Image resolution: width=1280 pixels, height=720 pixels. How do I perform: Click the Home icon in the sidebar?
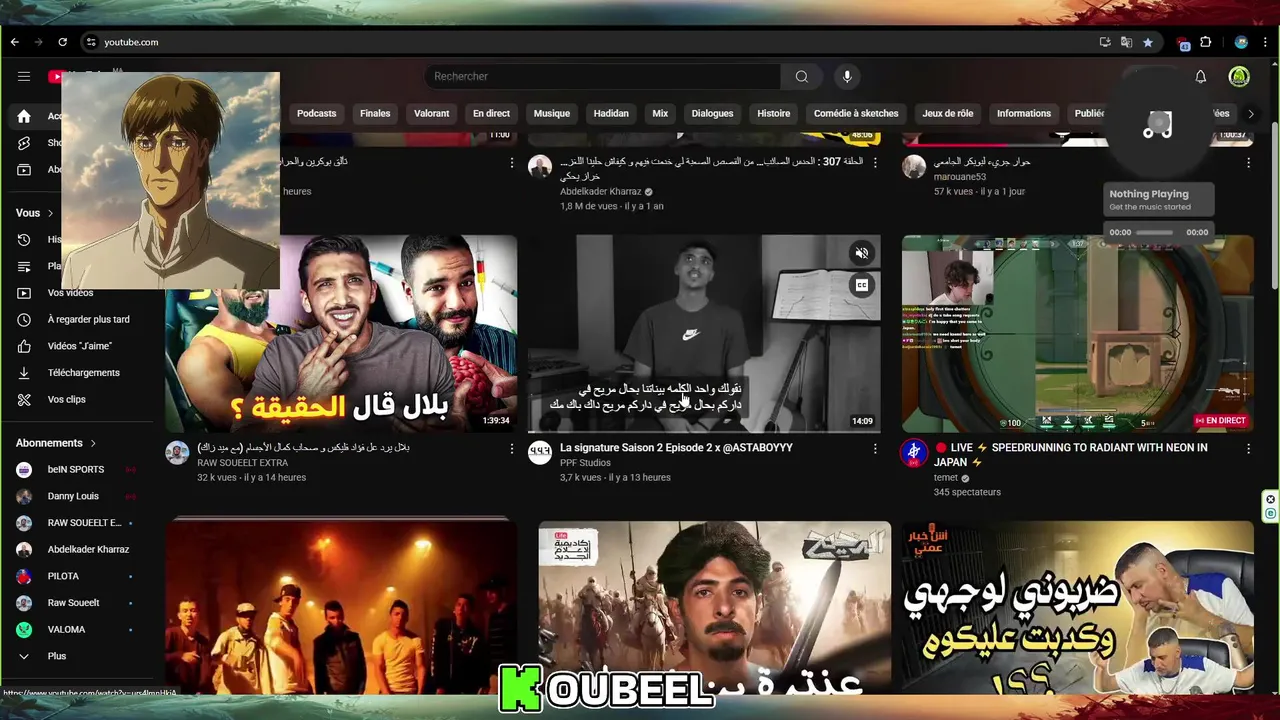coord(24,116)
